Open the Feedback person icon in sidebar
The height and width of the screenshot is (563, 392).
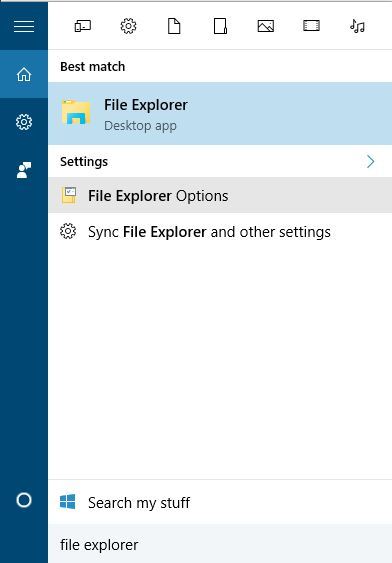coord(24,170)
